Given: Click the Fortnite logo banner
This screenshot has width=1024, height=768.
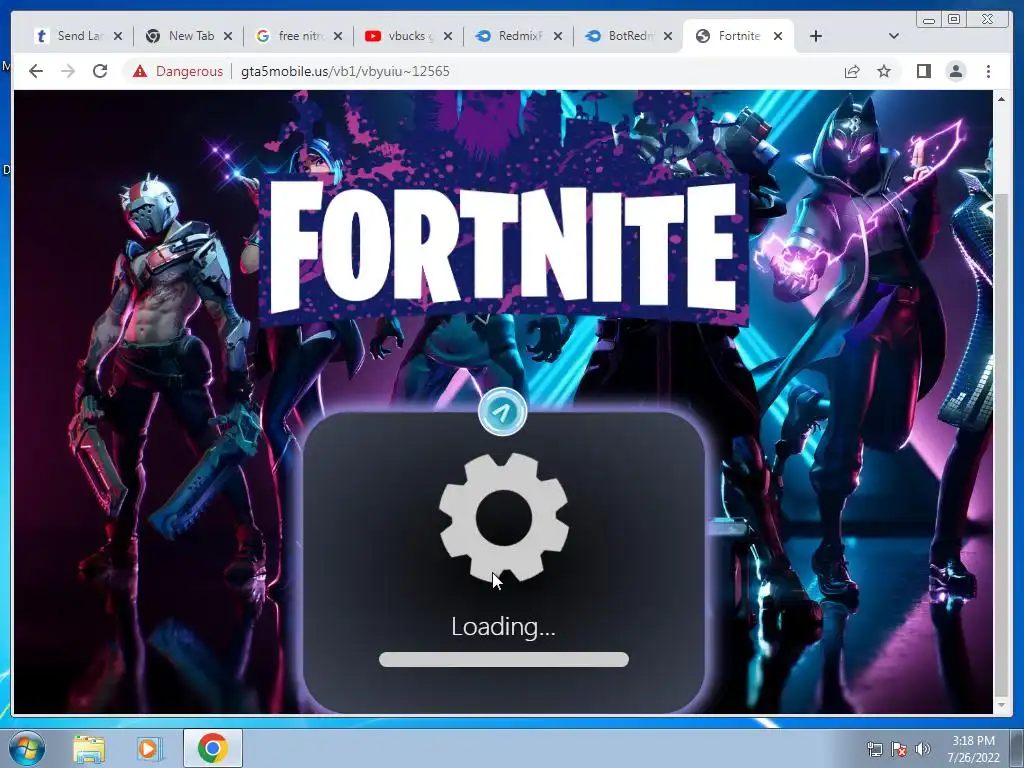Looking at the screenshot, I should click(x=504, y=247).
